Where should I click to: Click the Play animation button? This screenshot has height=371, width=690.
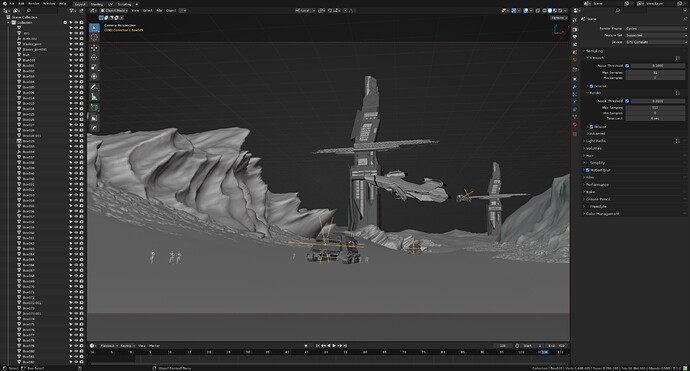point(334,346)
